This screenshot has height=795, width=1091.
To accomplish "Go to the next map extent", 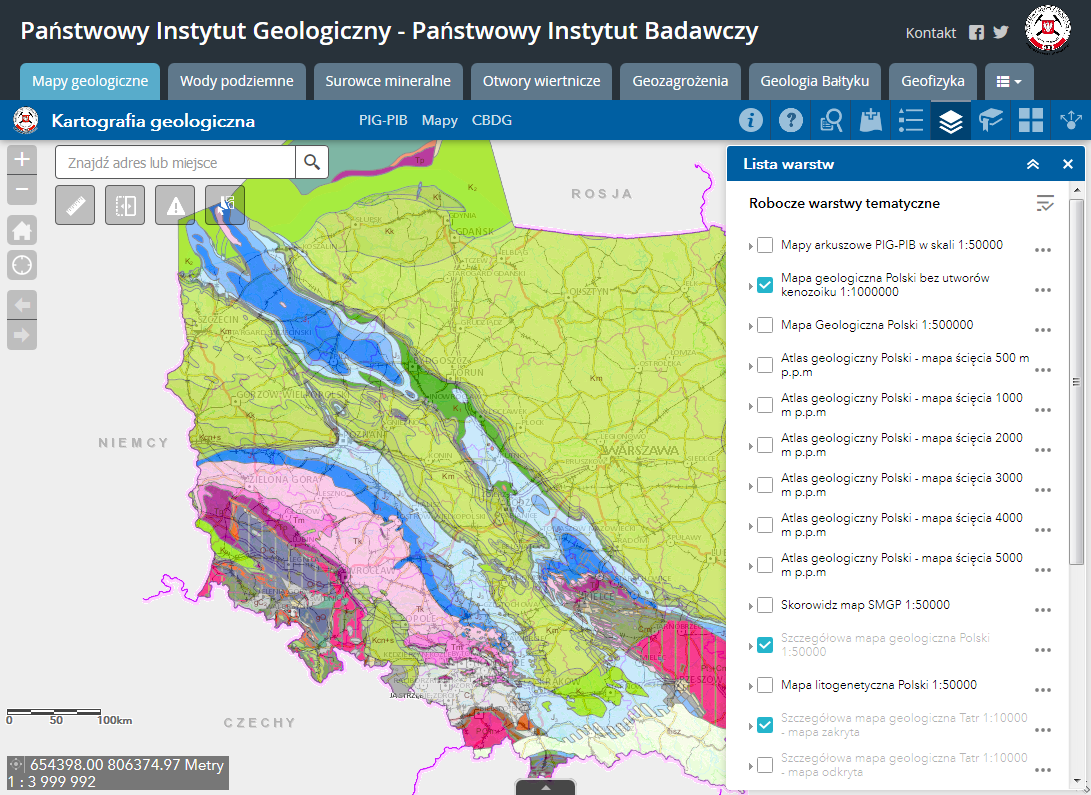I will click(x=22, y=335).
